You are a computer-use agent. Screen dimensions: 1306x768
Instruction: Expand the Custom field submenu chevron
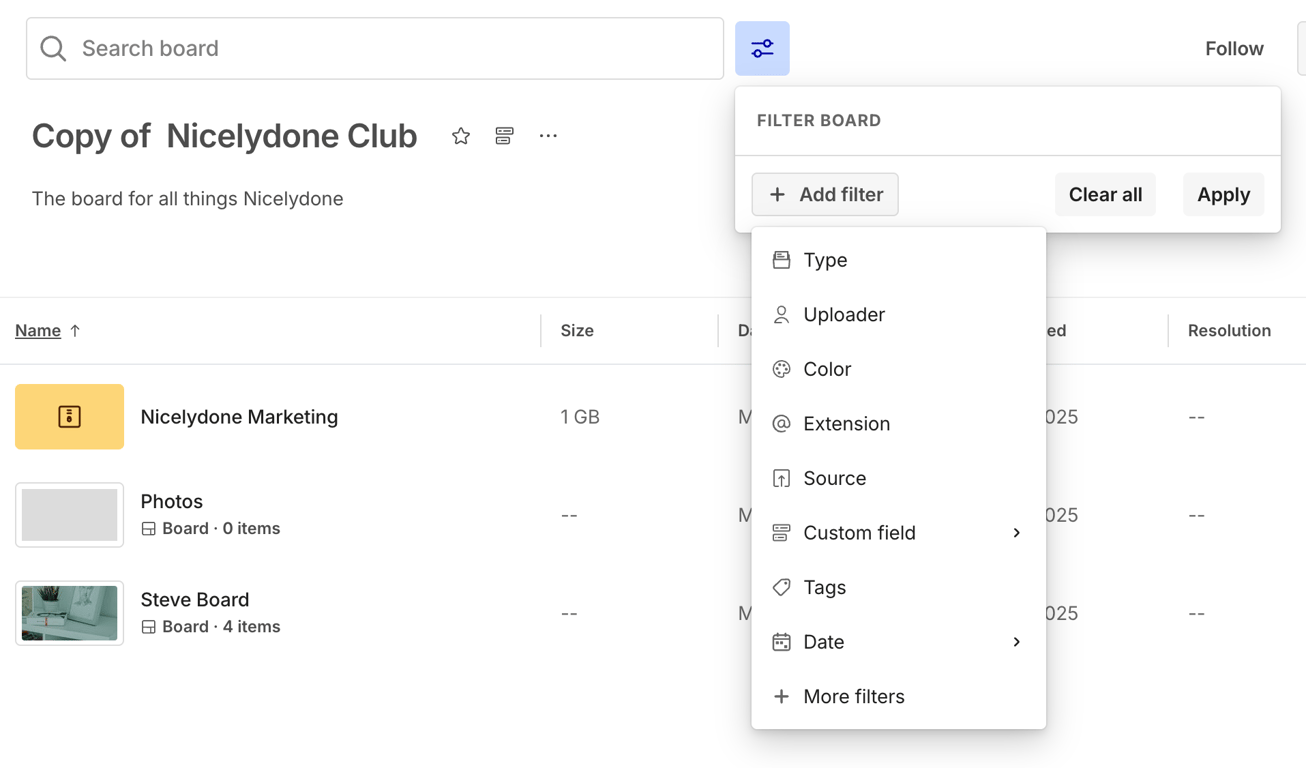(1016, 533)
